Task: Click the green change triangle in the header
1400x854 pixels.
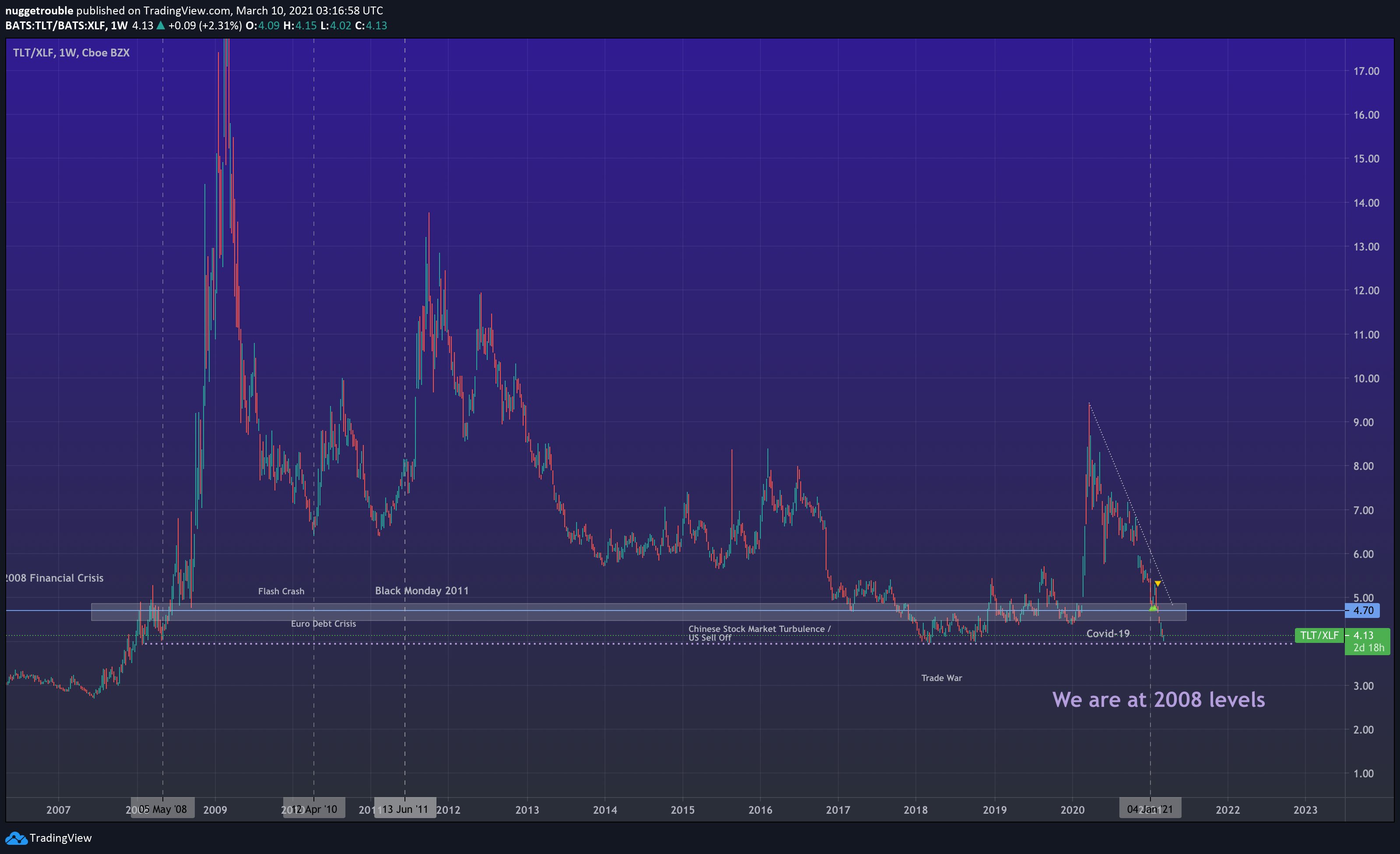Action: (x=161, y=25)
